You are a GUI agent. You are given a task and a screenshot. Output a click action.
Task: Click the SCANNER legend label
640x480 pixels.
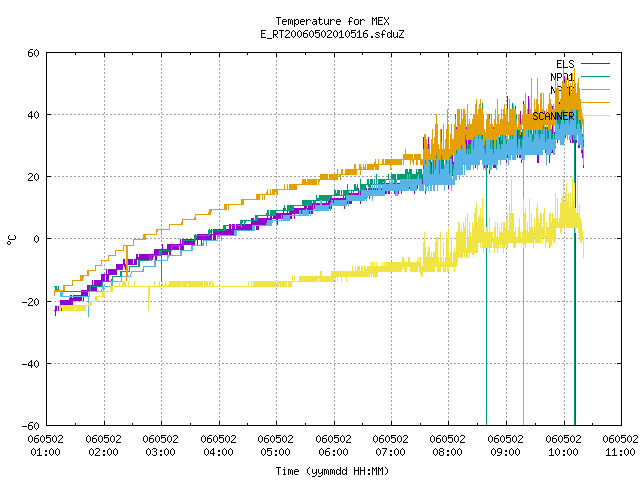(x=553, y=116)
